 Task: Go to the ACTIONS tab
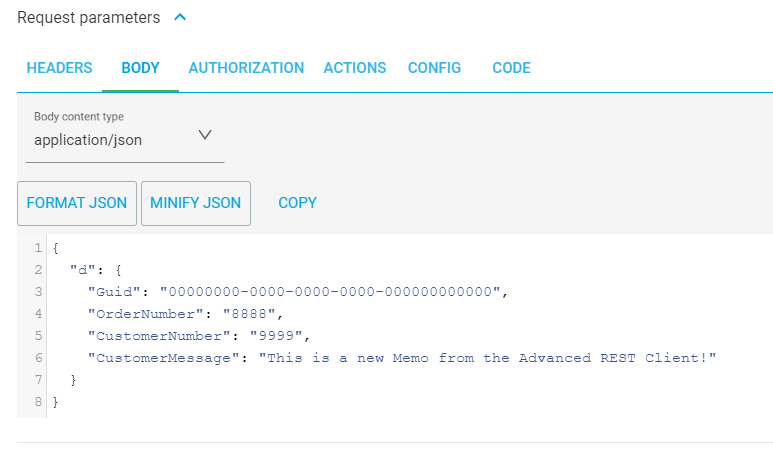(x=354, y=68)
